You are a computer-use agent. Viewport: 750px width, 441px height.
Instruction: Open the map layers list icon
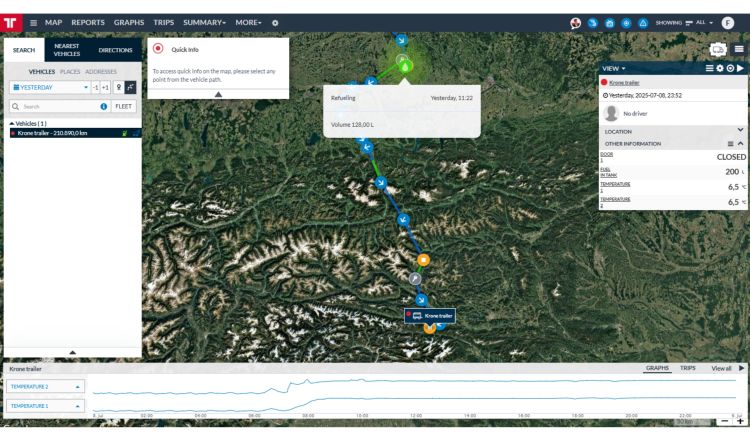pyautogui.click(x=739, y=49)
